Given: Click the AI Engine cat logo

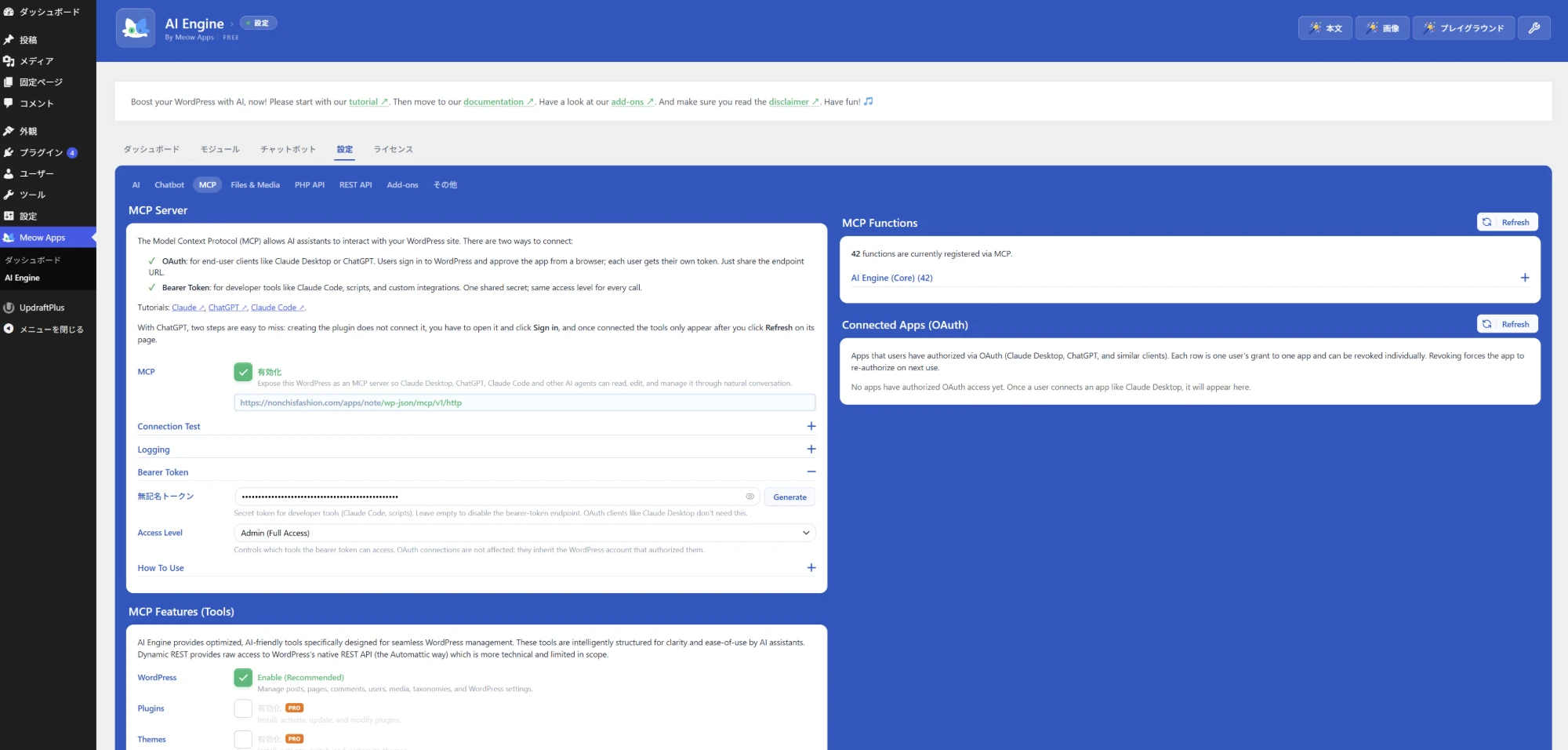Looking at the screenshot, I should 136,28.
